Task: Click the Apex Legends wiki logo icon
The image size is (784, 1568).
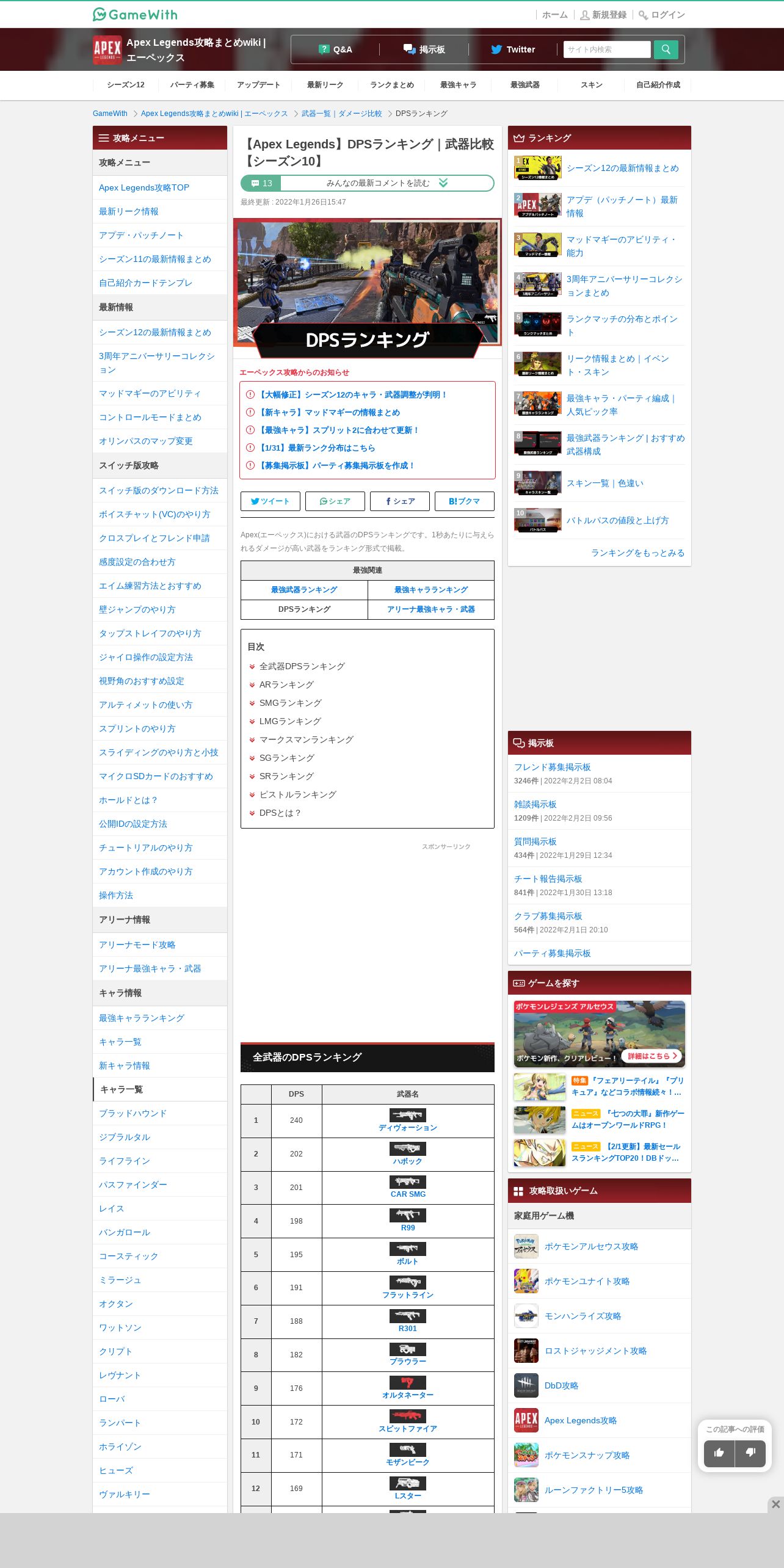Action: [107, 49]
